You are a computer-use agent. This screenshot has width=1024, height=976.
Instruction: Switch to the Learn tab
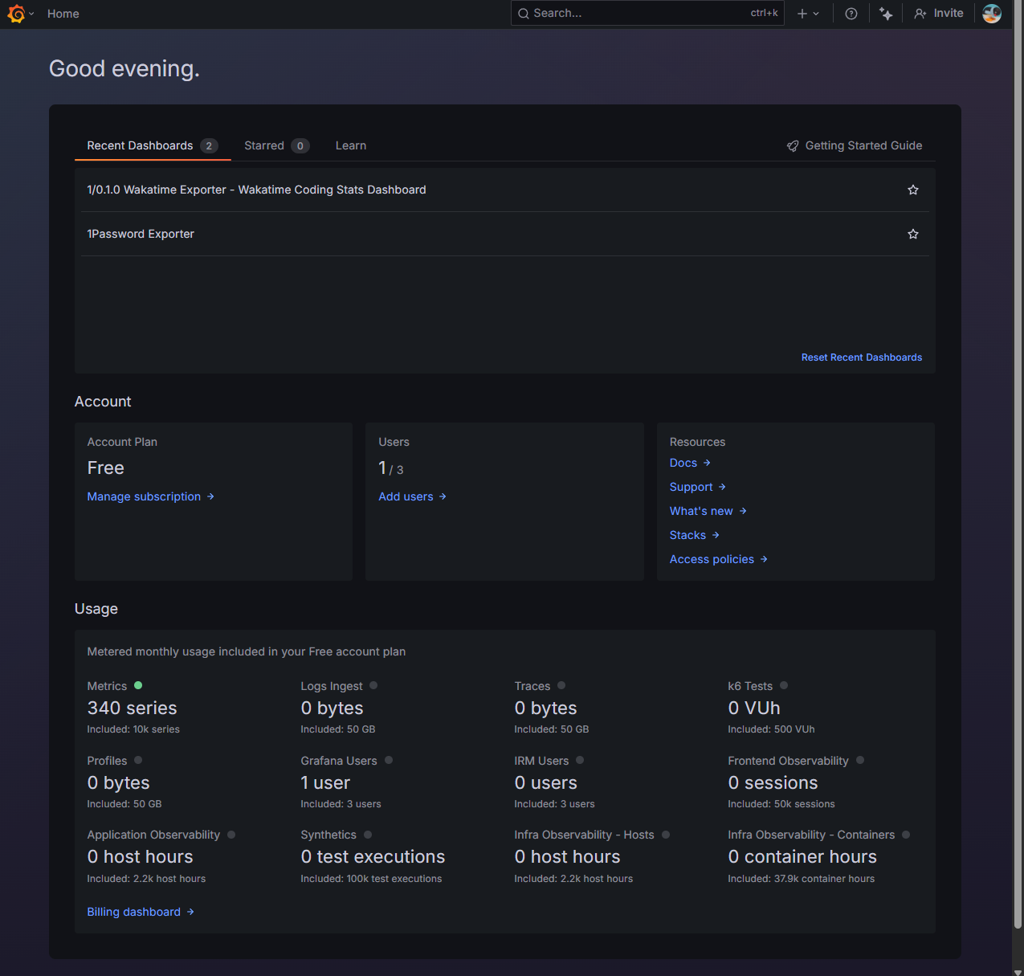tap(350, 146)
